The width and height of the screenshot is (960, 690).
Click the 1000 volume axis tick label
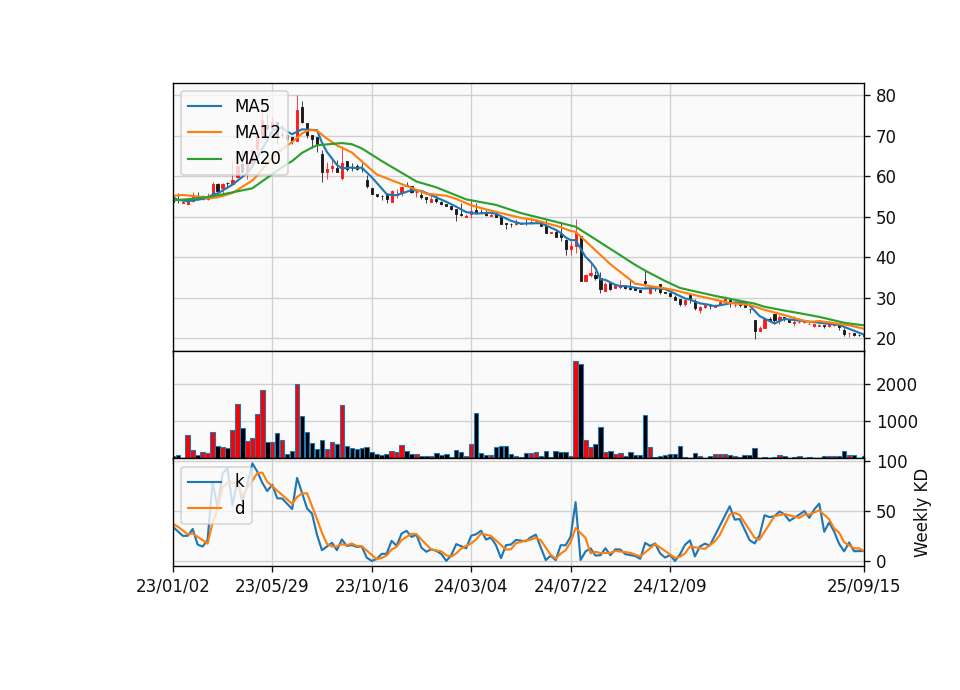(896, 422)
